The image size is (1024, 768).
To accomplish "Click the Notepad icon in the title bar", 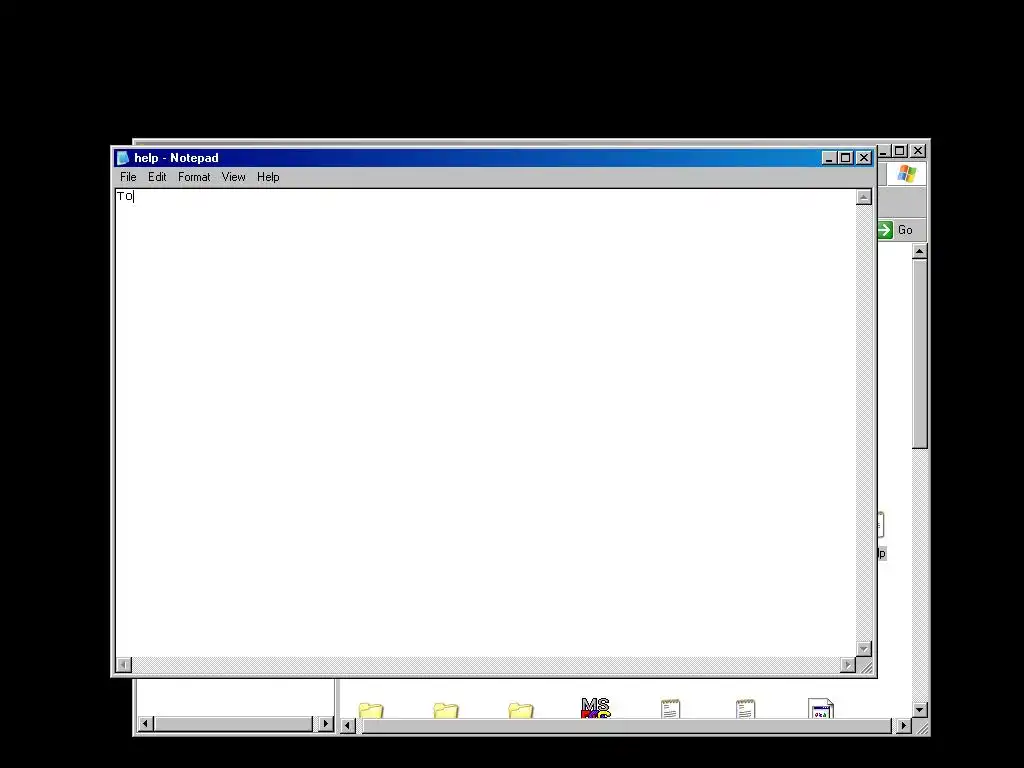I will 123,158.
